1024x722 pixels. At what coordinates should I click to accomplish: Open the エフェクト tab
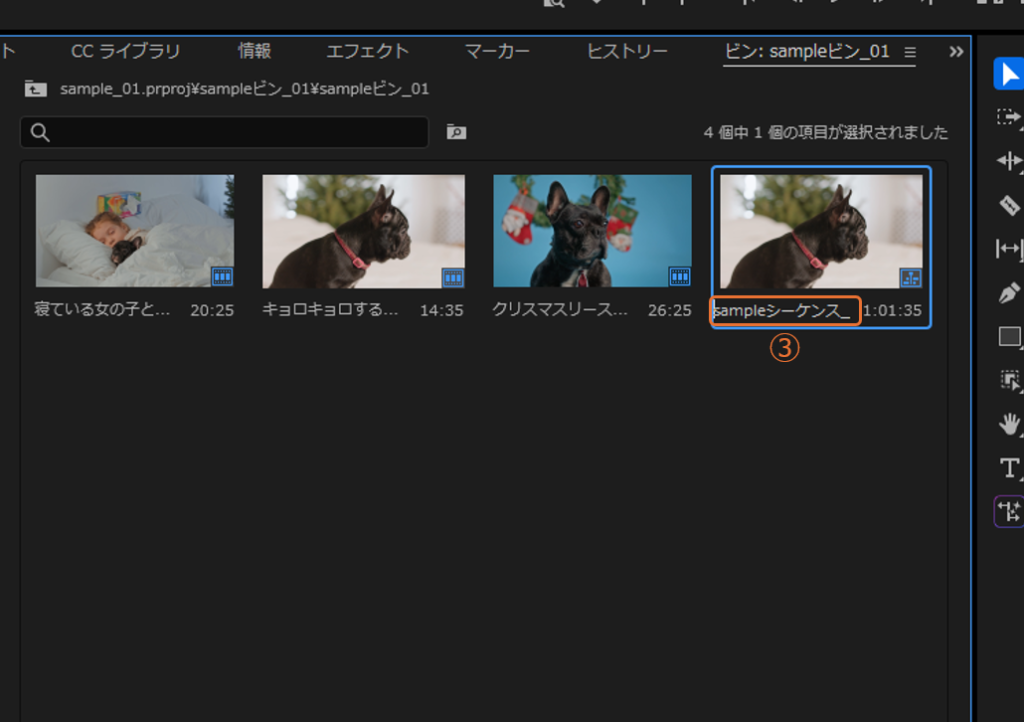pyautogui.click(x=367, y=52)
